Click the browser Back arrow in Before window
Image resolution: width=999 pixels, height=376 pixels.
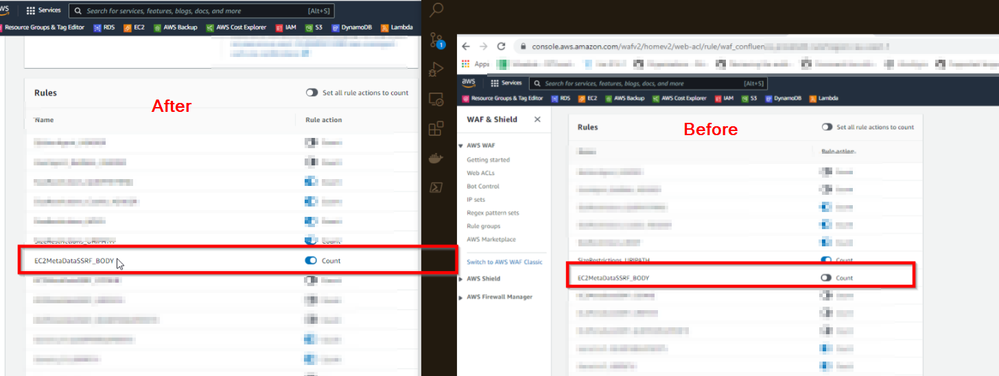[466, 47]
